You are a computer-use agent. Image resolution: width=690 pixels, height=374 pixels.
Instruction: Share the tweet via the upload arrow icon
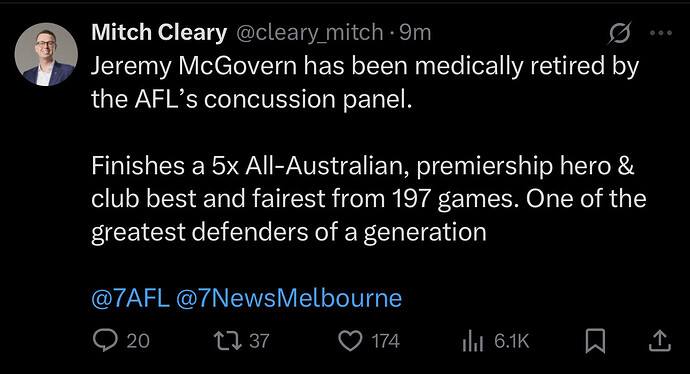(x=660, y=341)
